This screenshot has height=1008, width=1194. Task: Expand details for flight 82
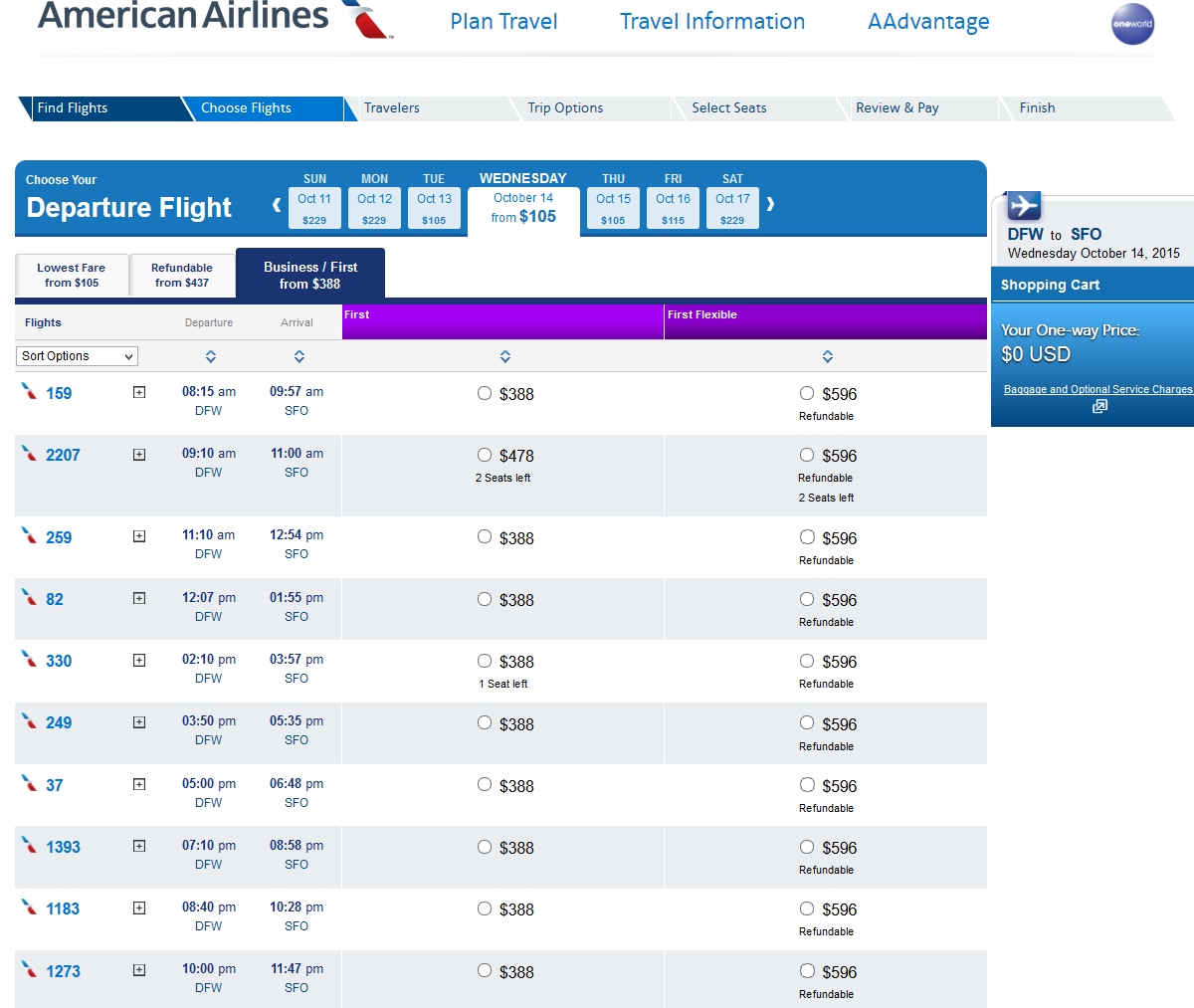coord(138,599)
